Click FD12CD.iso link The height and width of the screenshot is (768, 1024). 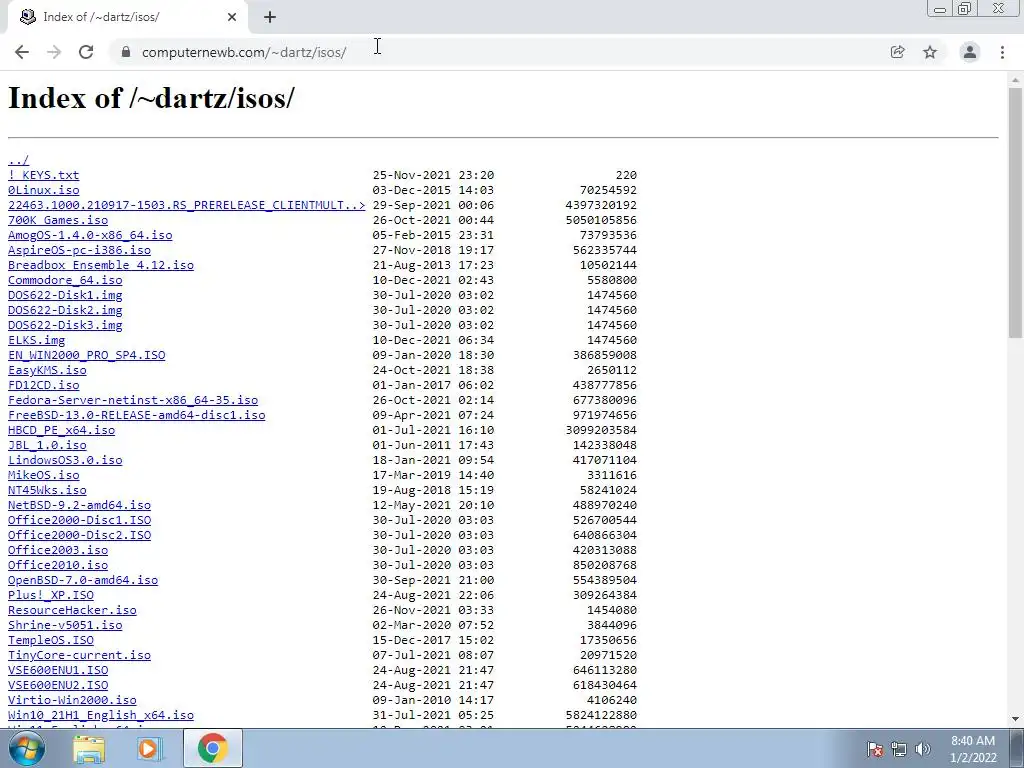pos(44,385)
